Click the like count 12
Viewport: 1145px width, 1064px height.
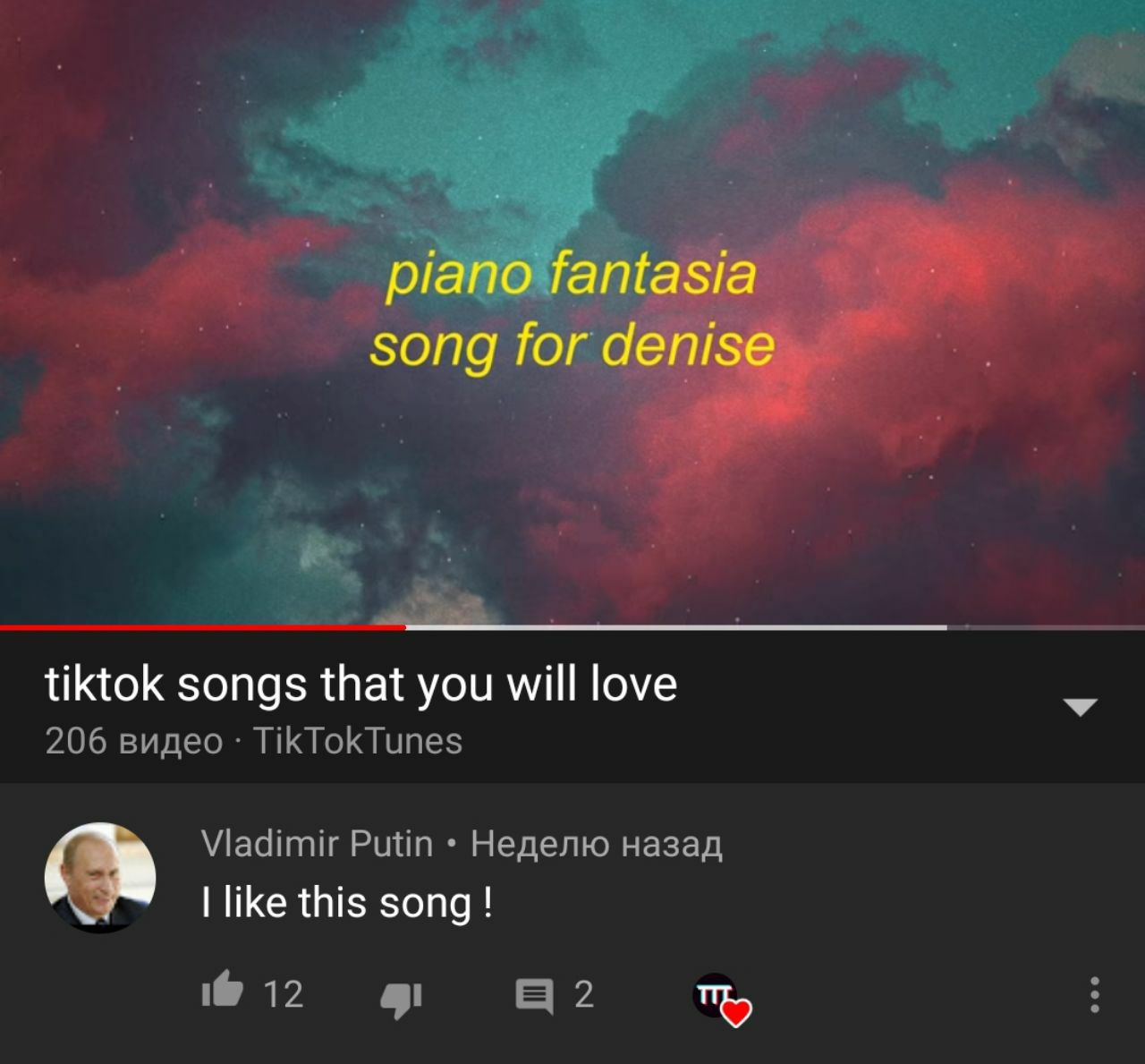(x=284, y=994)
